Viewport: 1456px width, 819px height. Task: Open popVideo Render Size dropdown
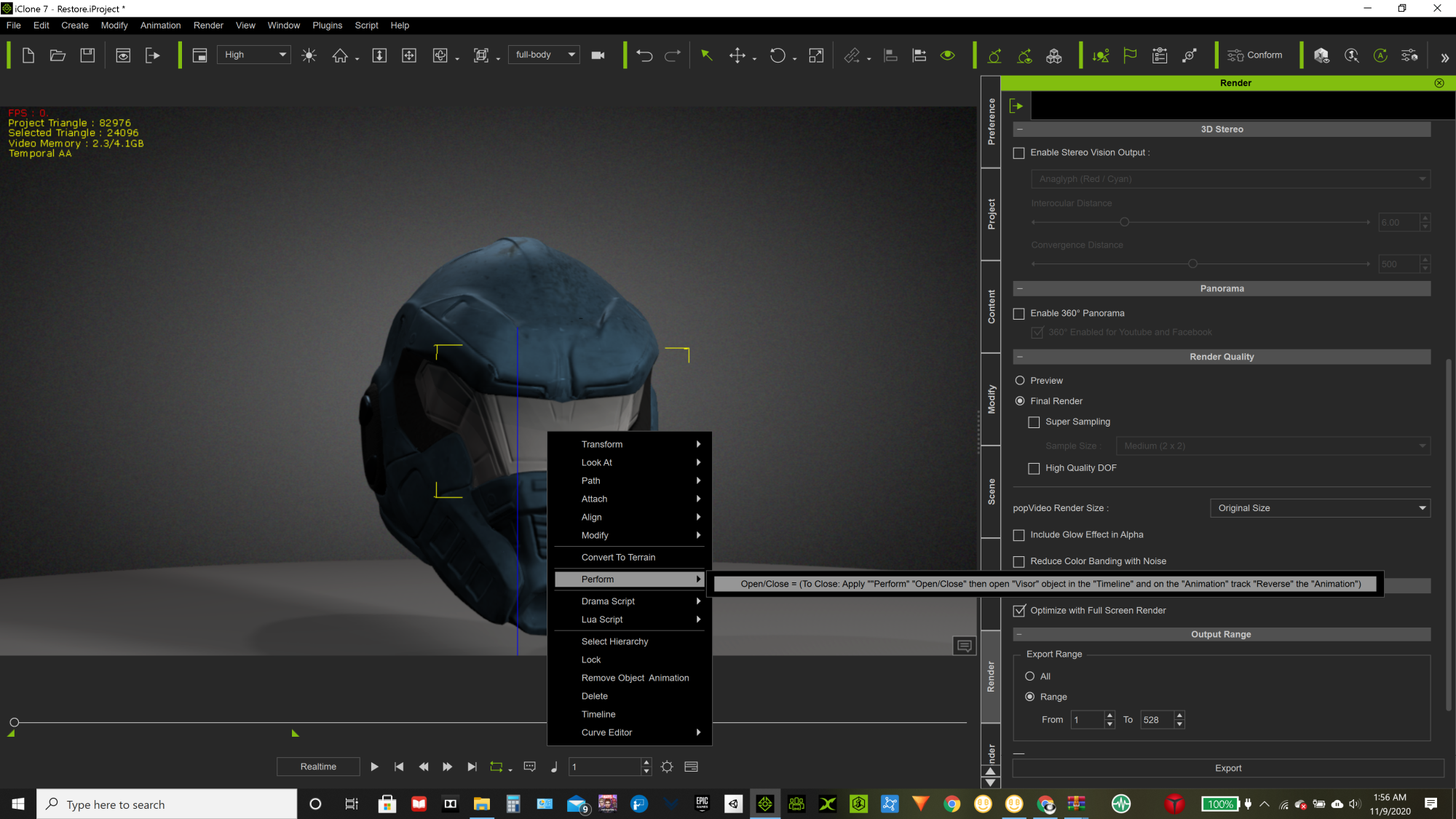click(1320, 508)
